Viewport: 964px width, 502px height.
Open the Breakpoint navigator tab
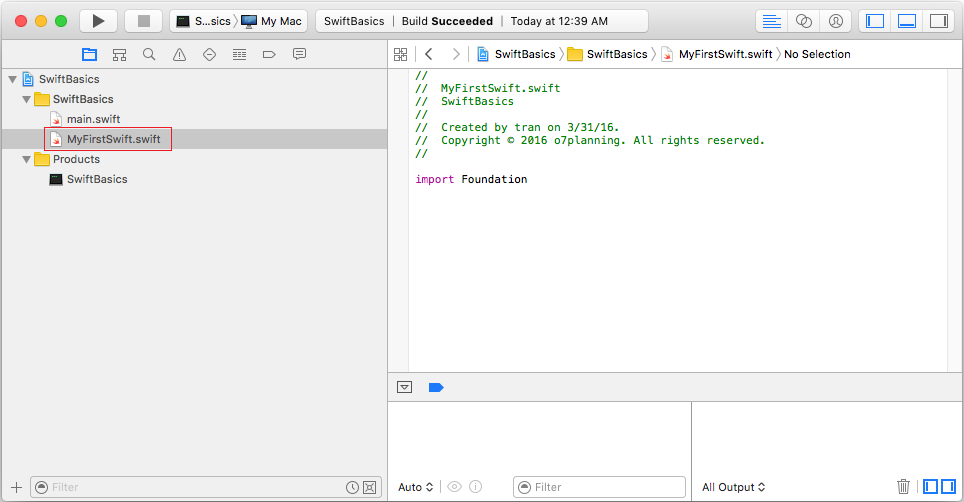269,55
